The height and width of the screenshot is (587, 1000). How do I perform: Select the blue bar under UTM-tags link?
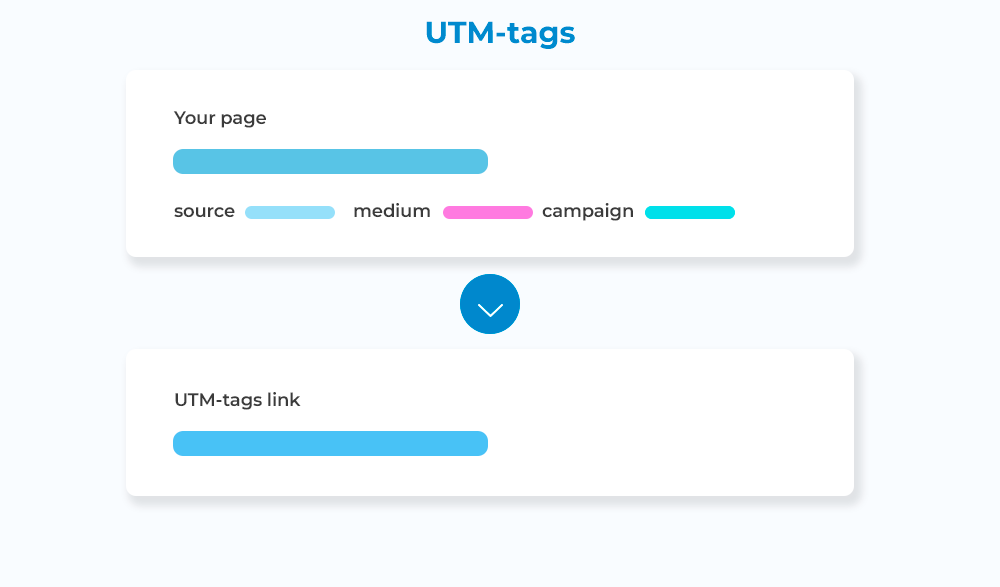(330, 444)
